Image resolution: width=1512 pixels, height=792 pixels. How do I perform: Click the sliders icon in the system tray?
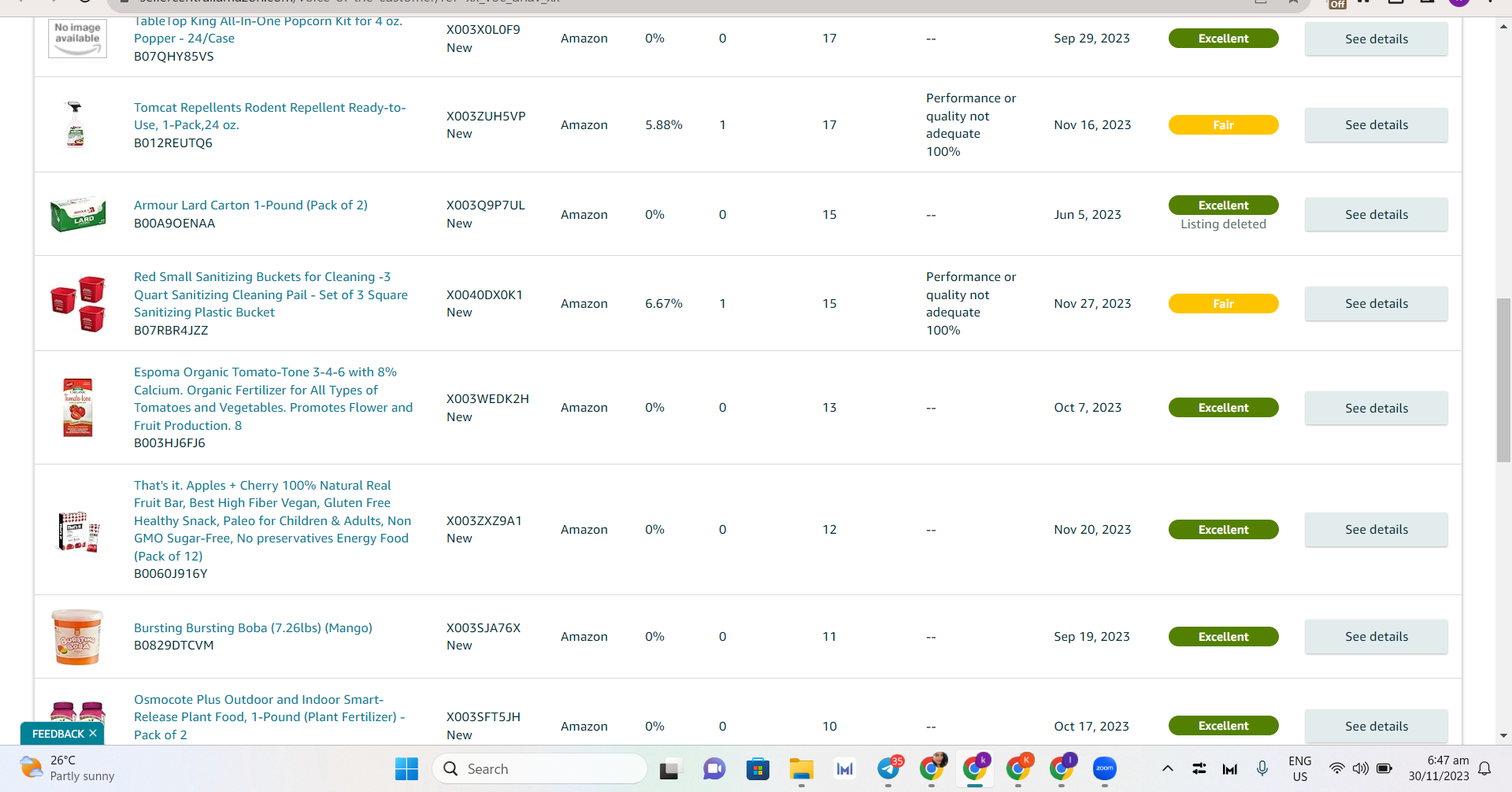click(1199, 768)
